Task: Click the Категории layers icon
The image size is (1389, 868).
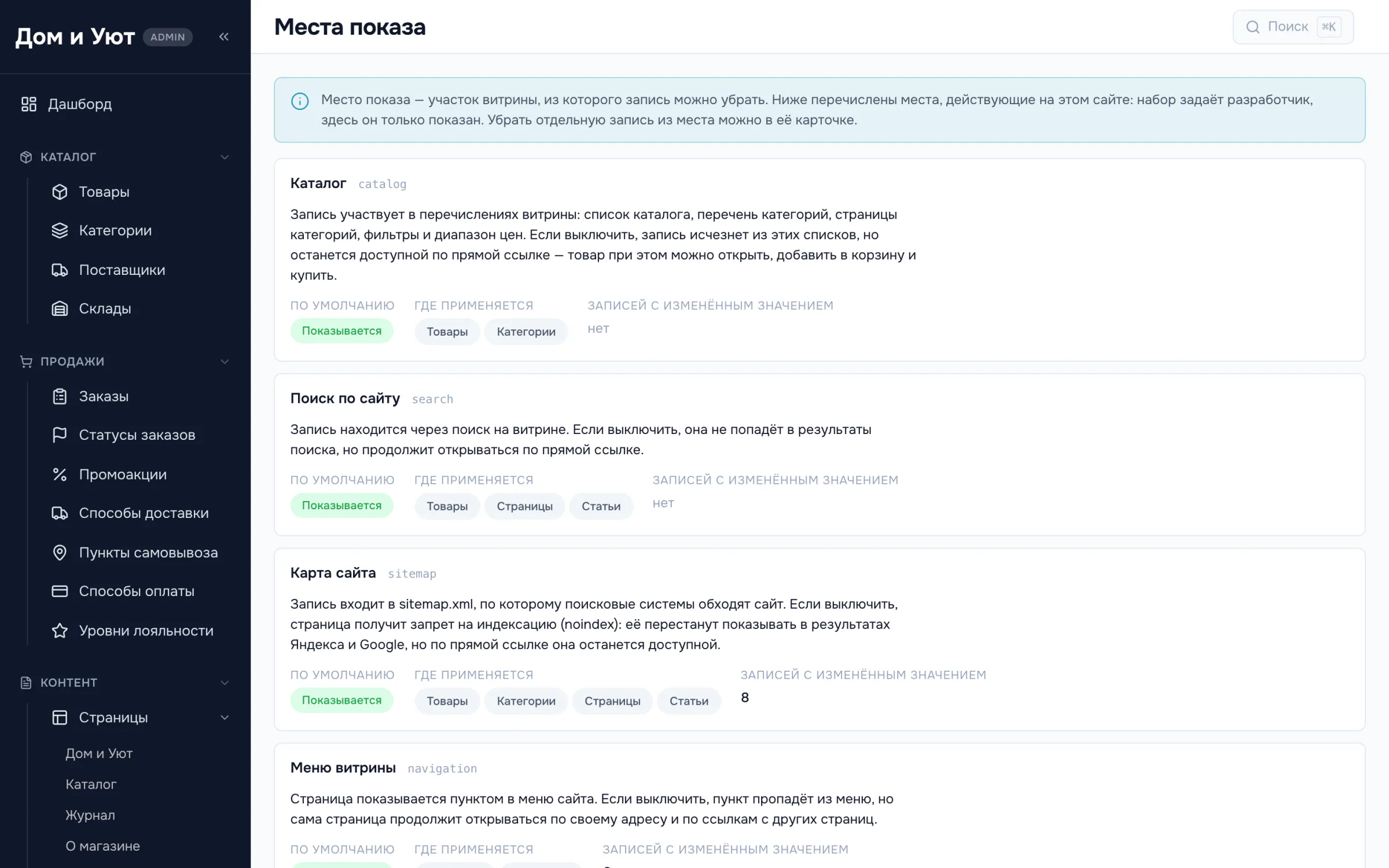Action: click(x=60, y=230)
